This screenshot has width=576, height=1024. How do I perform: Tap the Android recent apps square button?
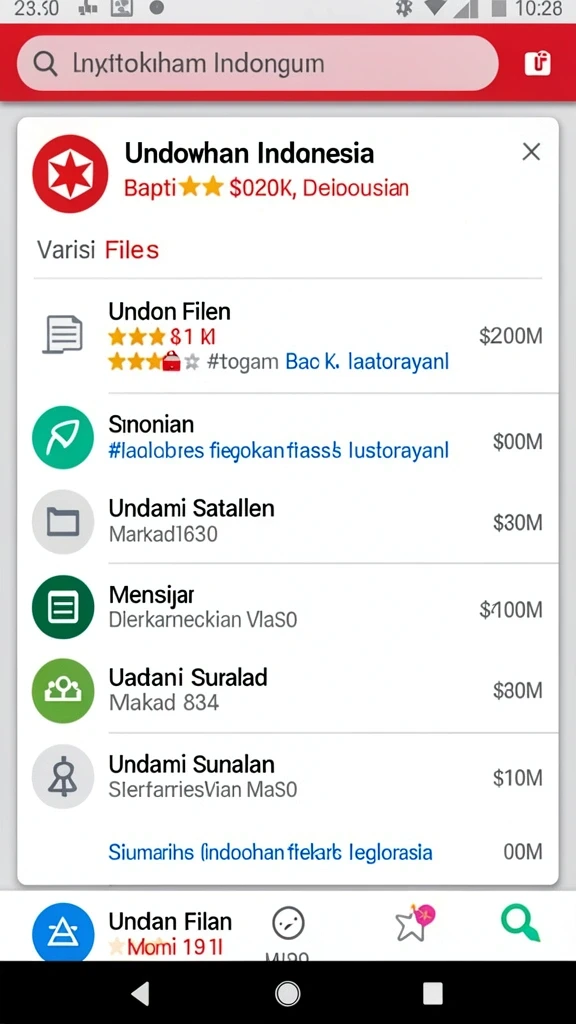tap(433, 993)
